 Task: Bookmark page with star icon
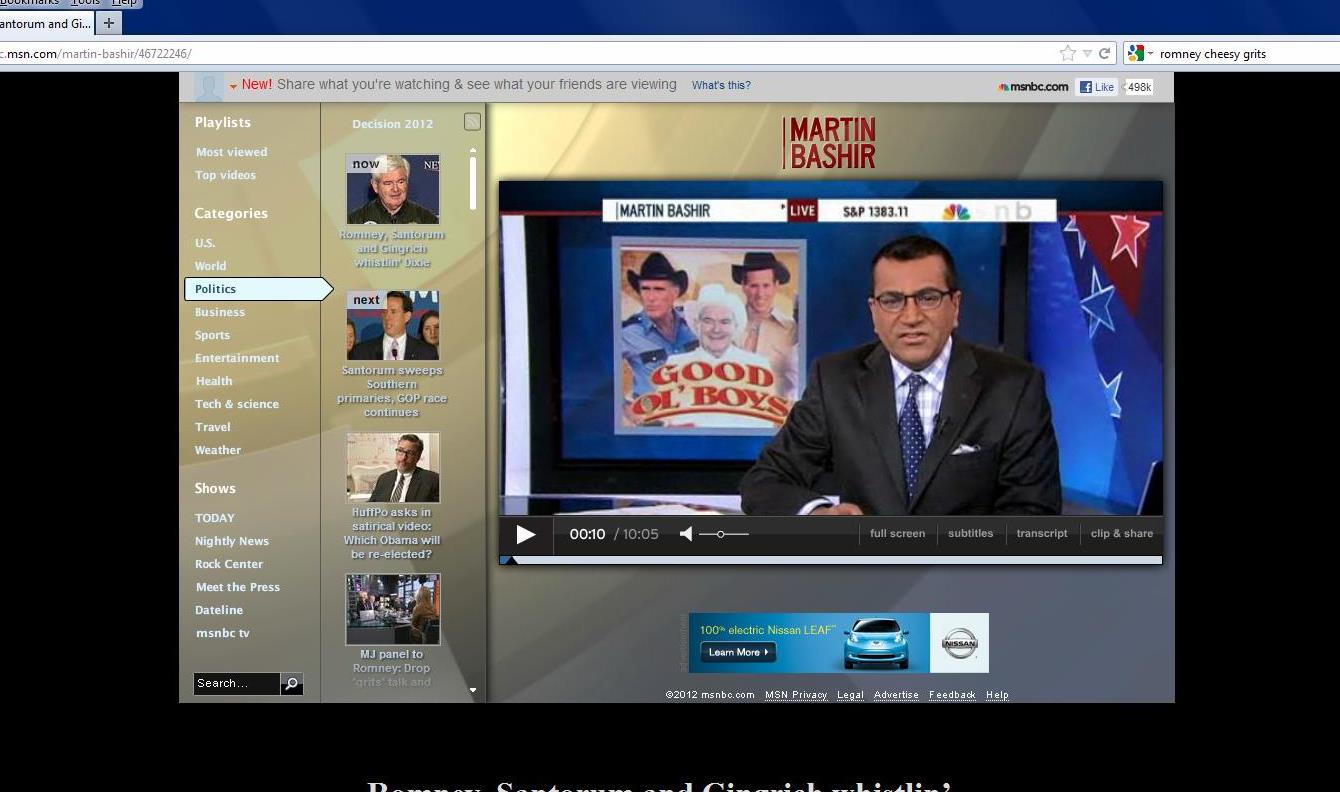coord(1067,54)
